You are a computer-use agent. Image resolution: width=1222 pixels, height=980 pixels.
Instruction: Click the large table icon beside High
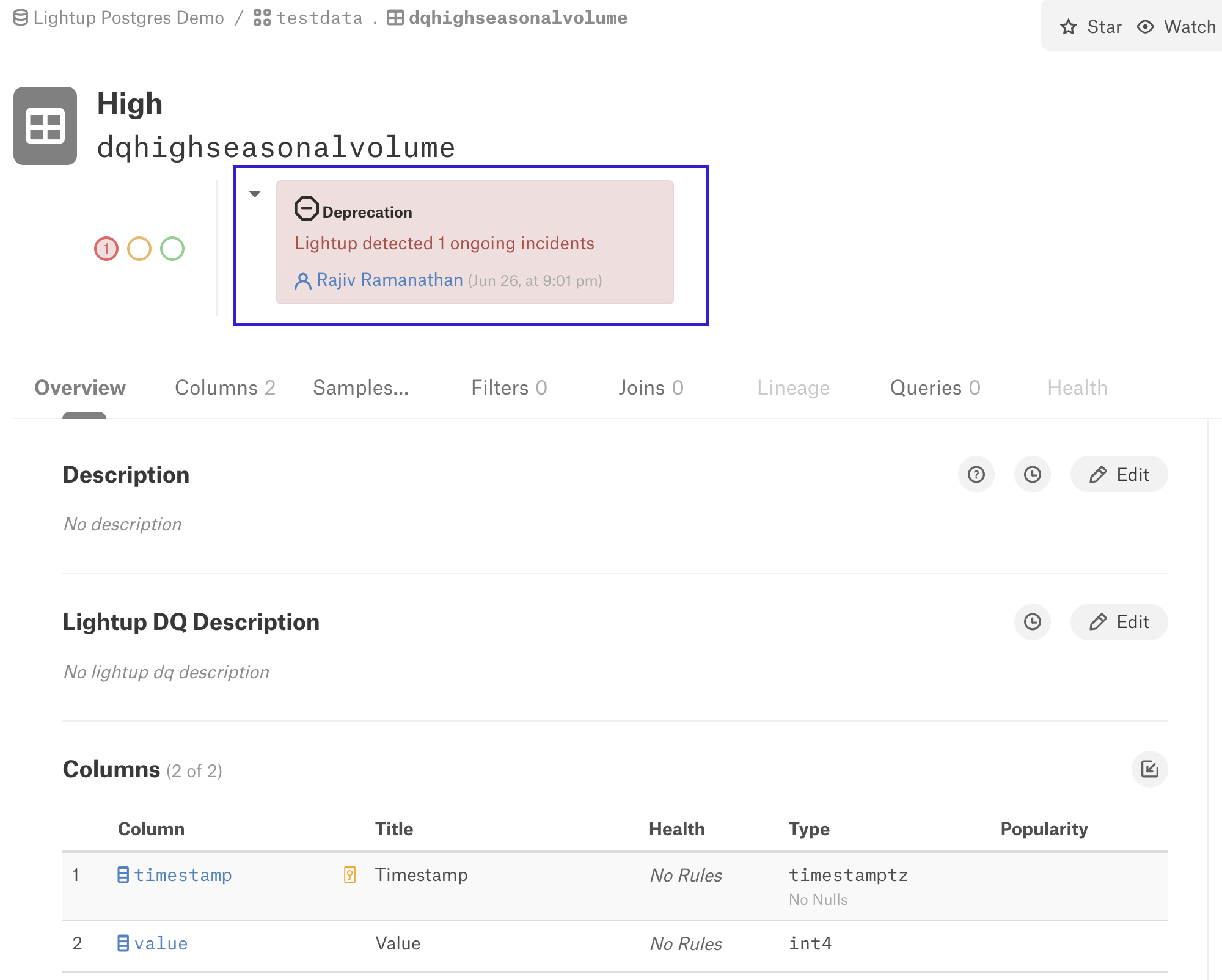click(x=45, y=126)
